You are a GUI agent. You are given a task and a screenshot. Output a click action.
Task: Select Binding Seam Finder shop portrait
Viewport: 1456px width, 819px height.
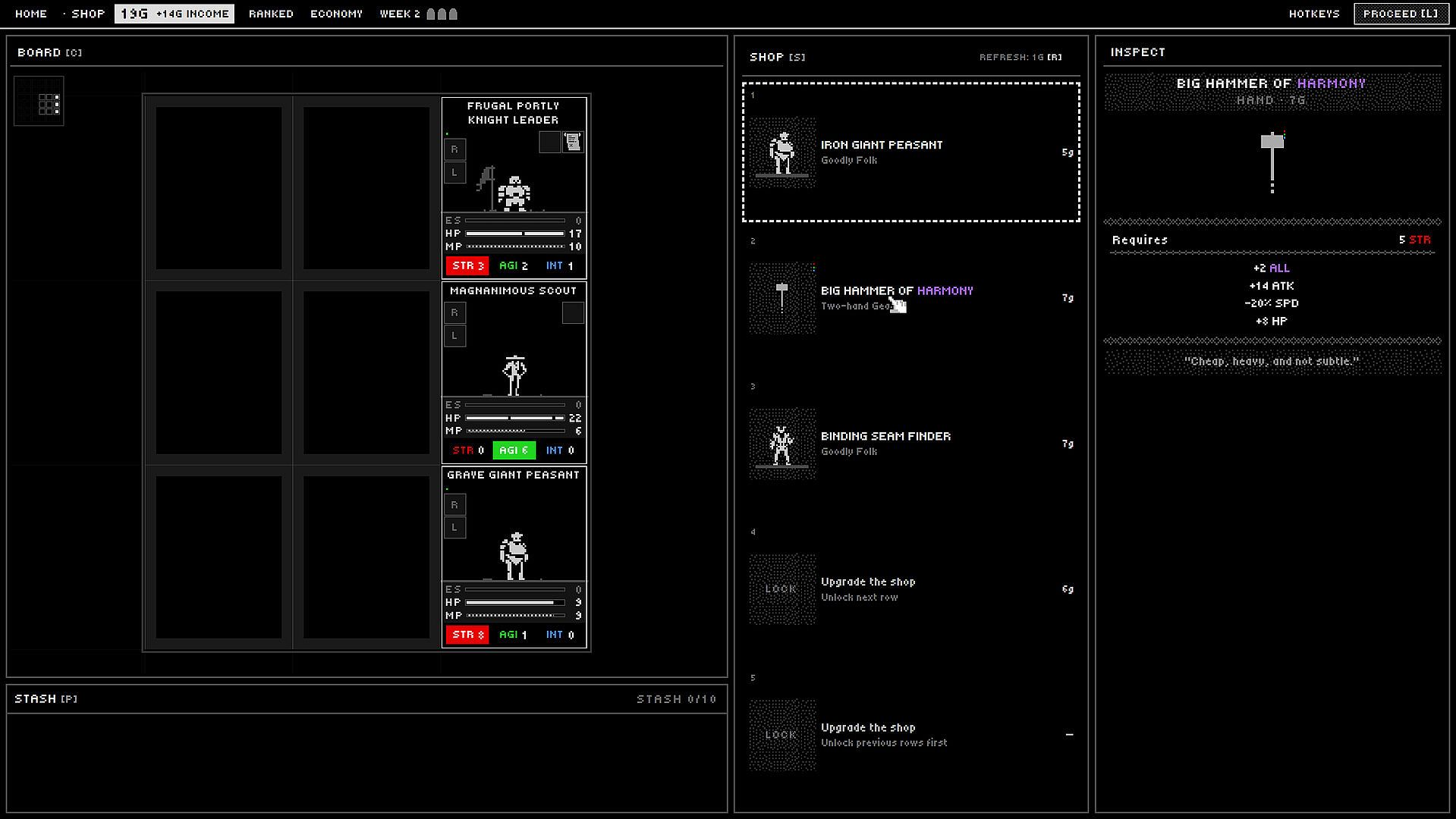click(x=782, y=444)
